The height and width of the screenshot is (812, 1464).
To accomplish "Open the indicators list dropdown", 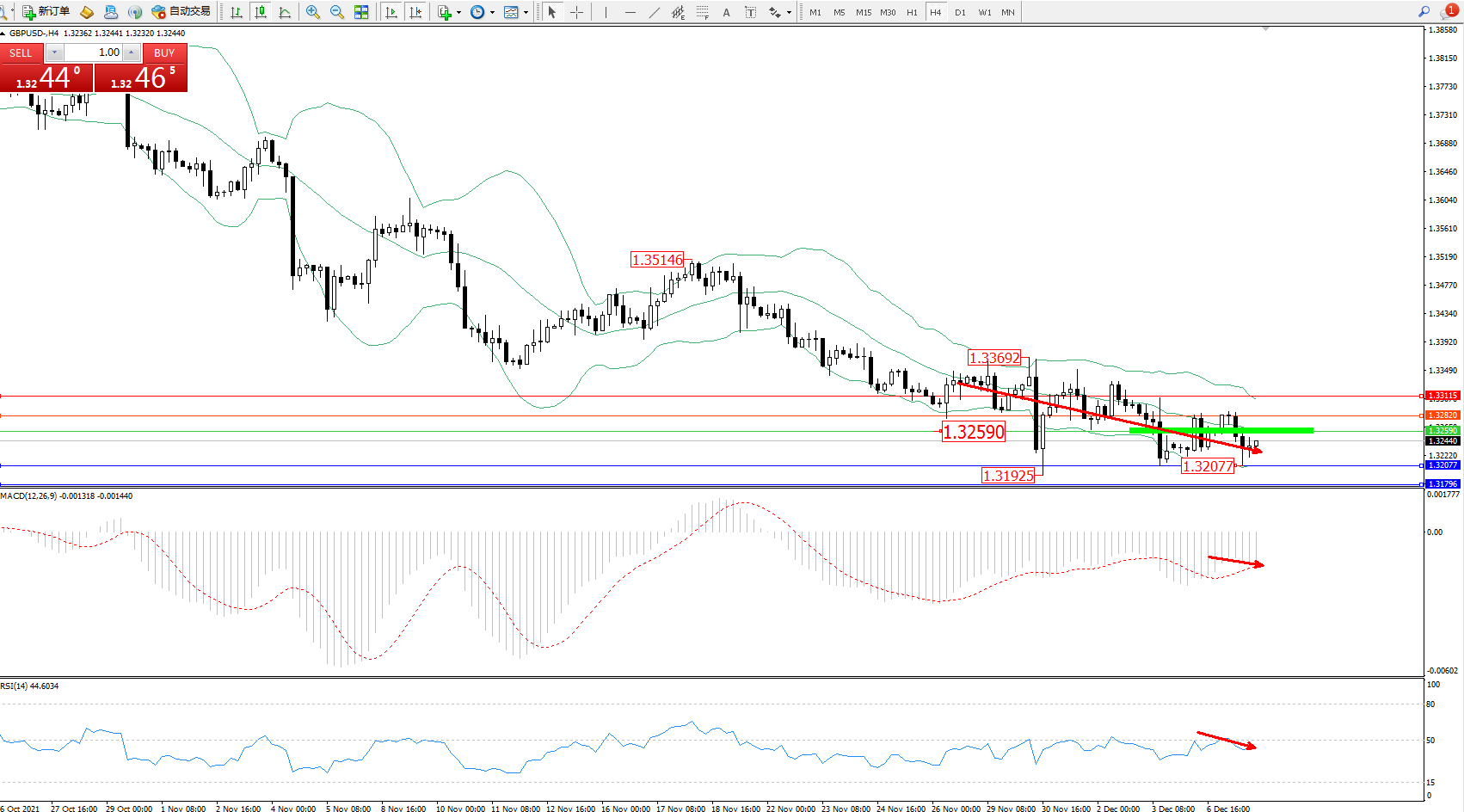I will tap(449, 12).
